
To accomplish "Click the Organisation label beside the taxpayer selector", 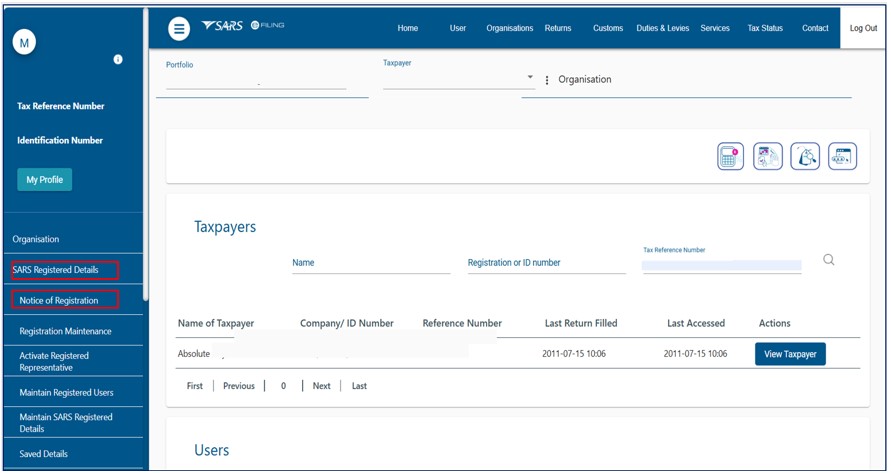I will coord(585,80).
